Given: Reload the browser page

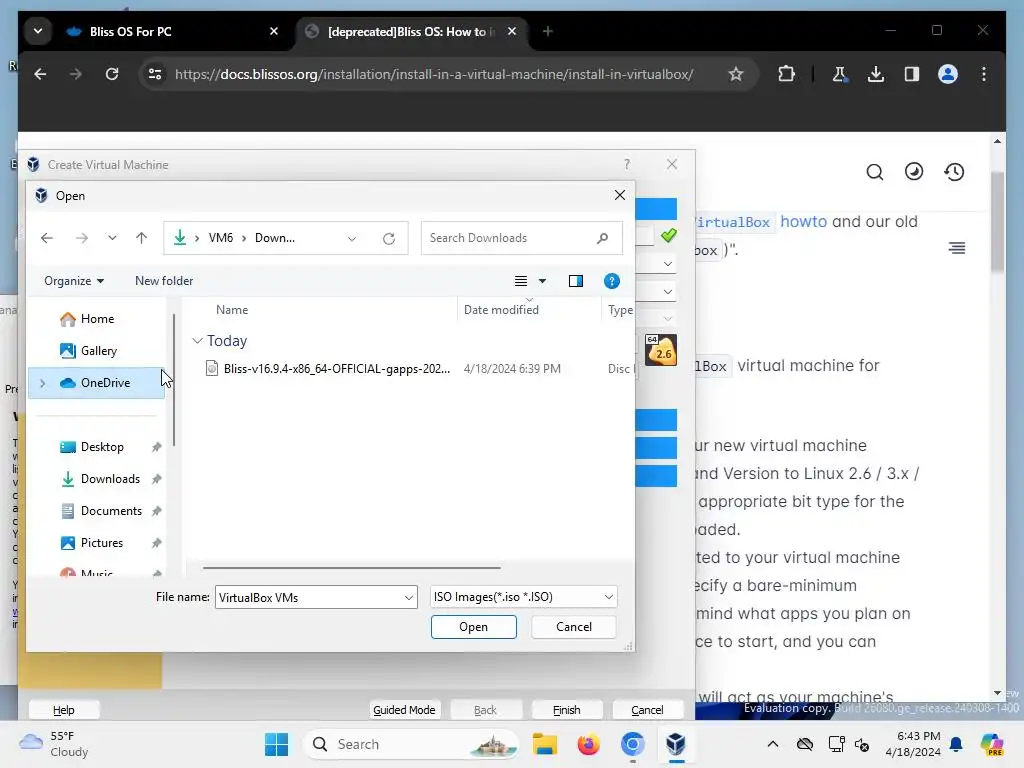Looking at the screenshot, I should coord(112,74).
